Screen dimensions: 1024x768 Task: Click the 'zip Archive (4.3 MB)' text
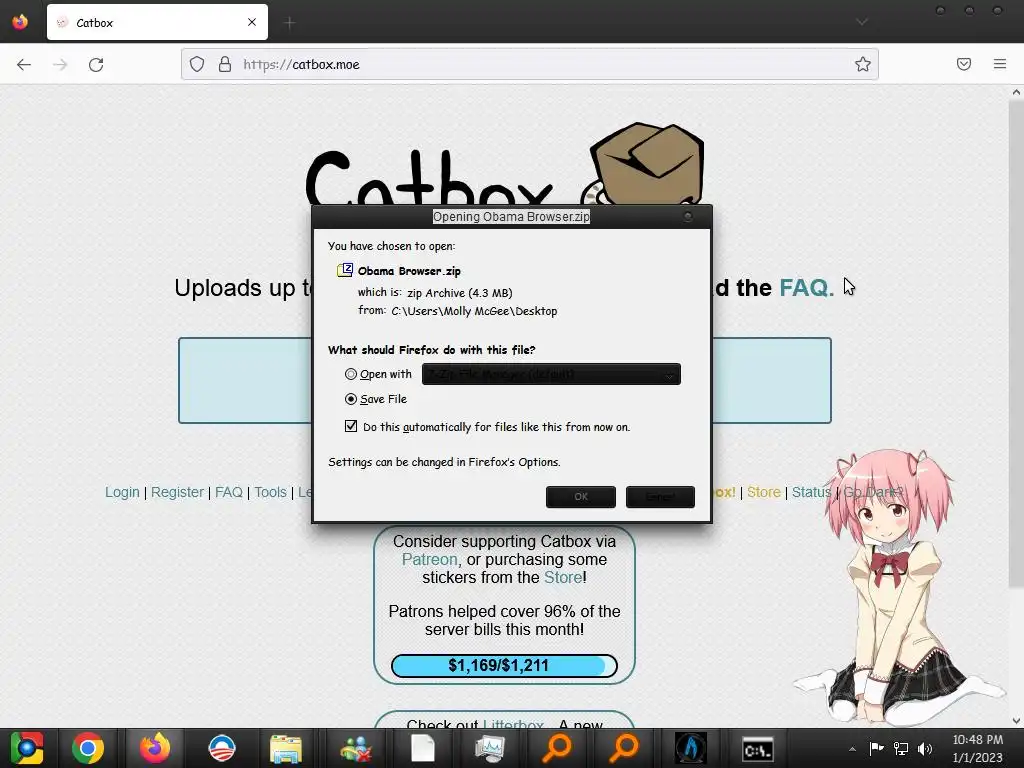[x=460, y=293]
